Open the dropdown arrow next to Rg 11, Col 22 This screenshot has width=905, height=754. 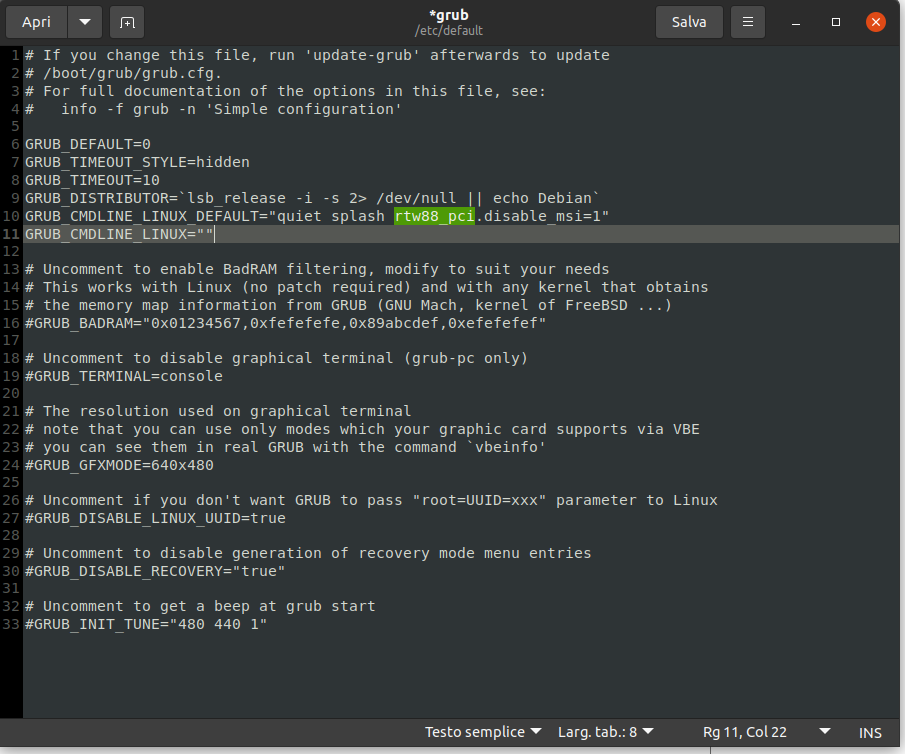825,731
